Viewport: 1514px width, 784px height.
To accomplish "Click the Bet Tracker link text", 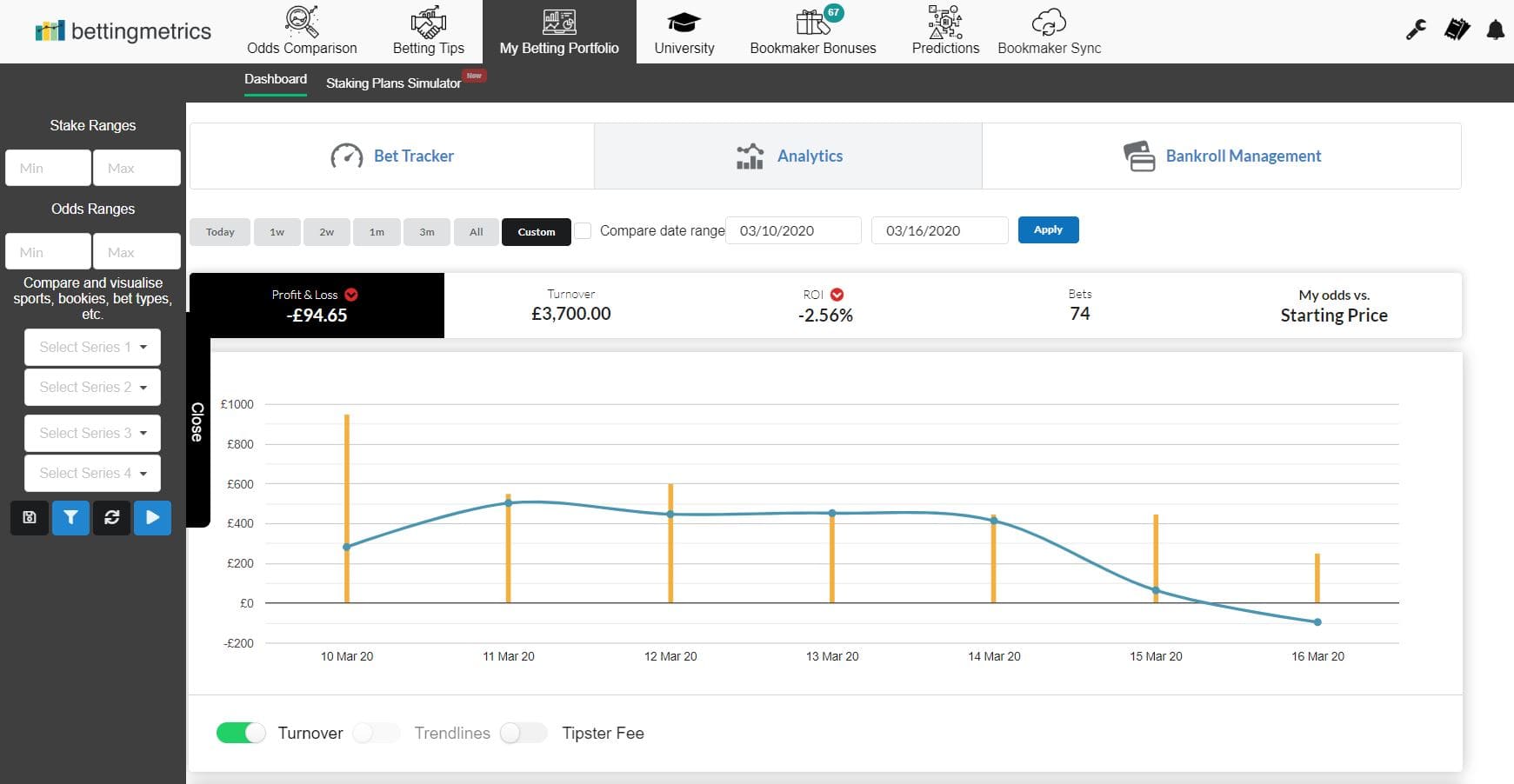I will click(x=414, y=156).
